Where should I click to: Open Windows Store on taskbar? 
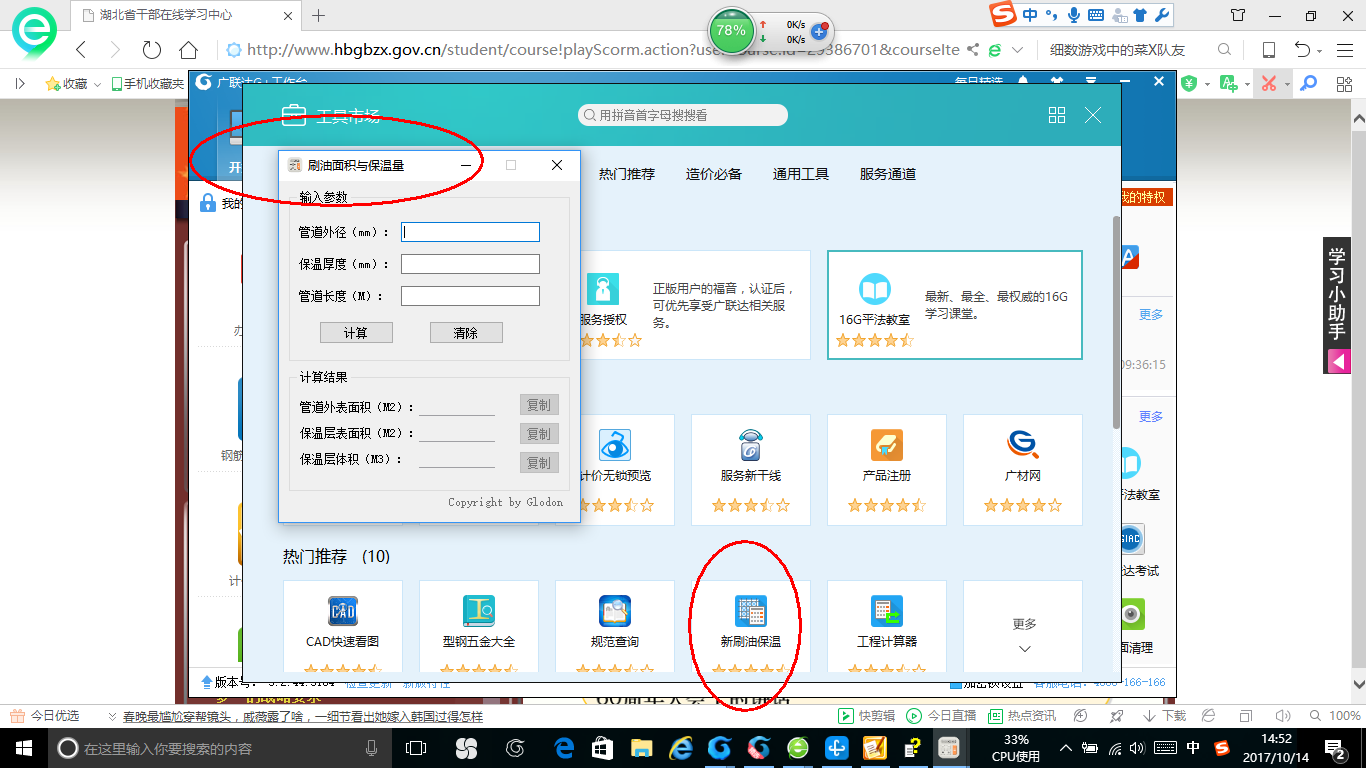tap(602, 748)
